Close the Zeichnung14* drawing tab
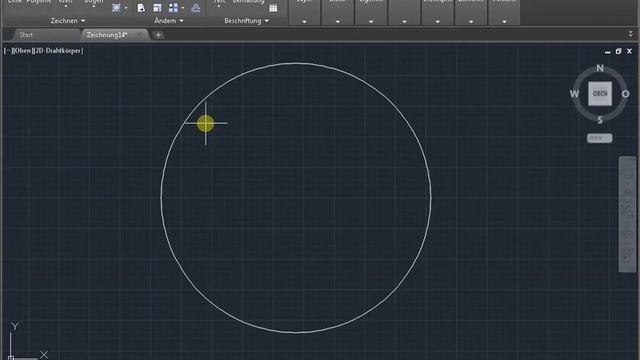The image size is (640, 360). (140, 35)
